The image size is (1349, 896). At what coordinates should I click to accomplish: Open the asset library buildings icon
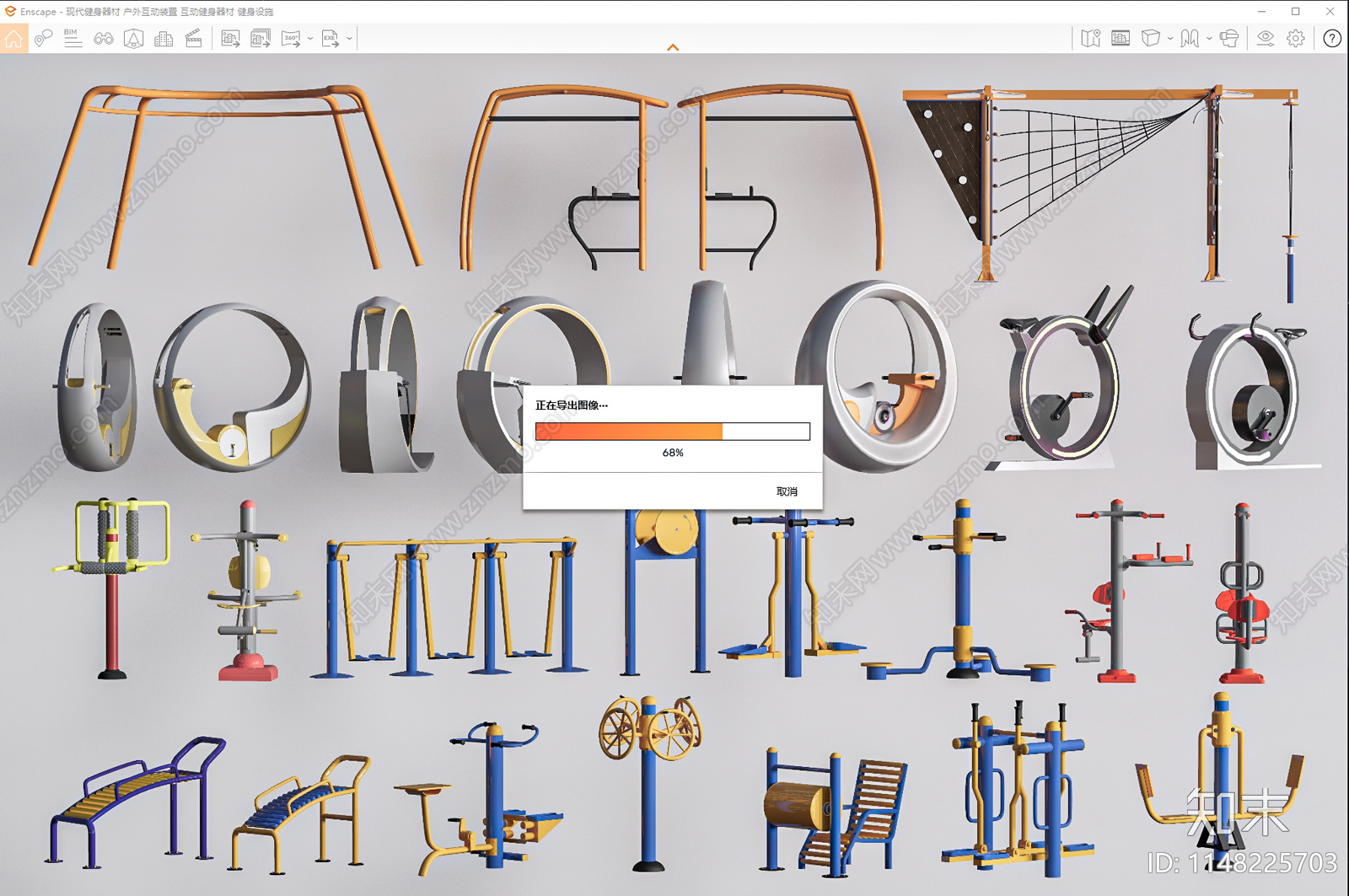tap(164, 39)
